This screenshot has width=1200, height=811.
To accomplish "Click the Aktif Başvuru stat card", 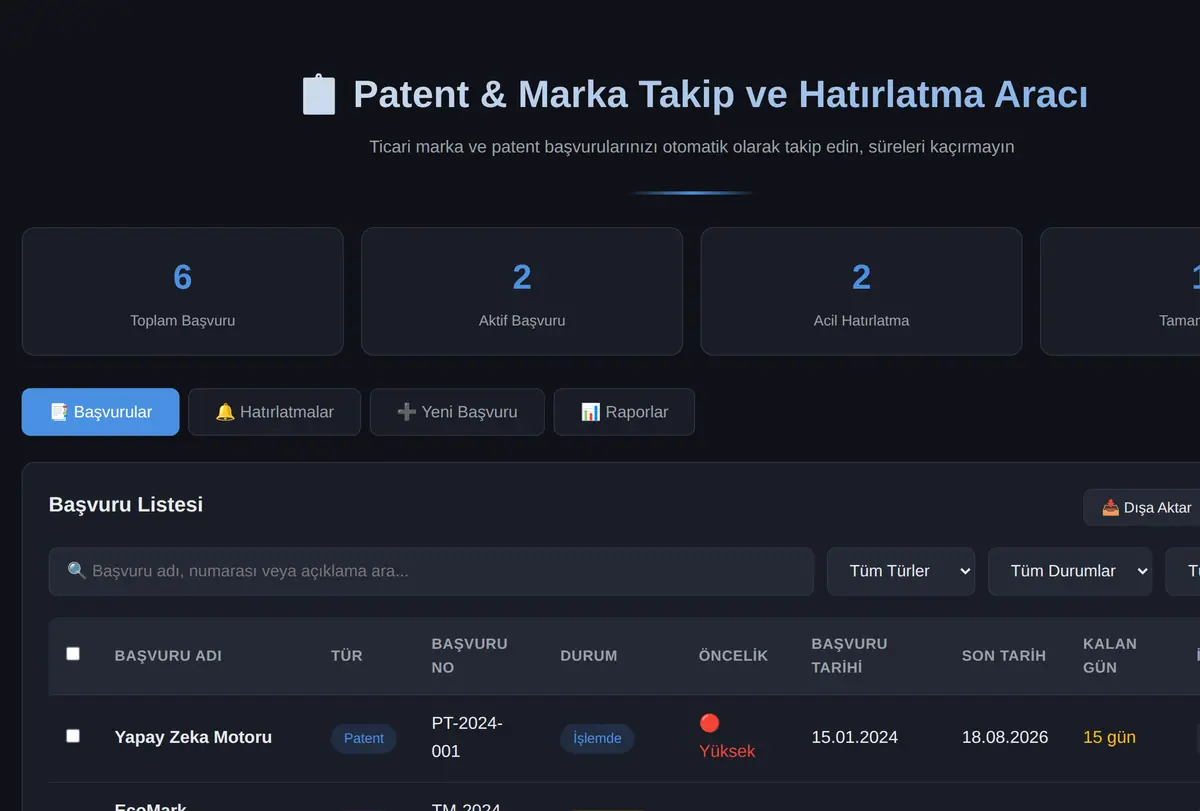I will (x=522, y=291).
